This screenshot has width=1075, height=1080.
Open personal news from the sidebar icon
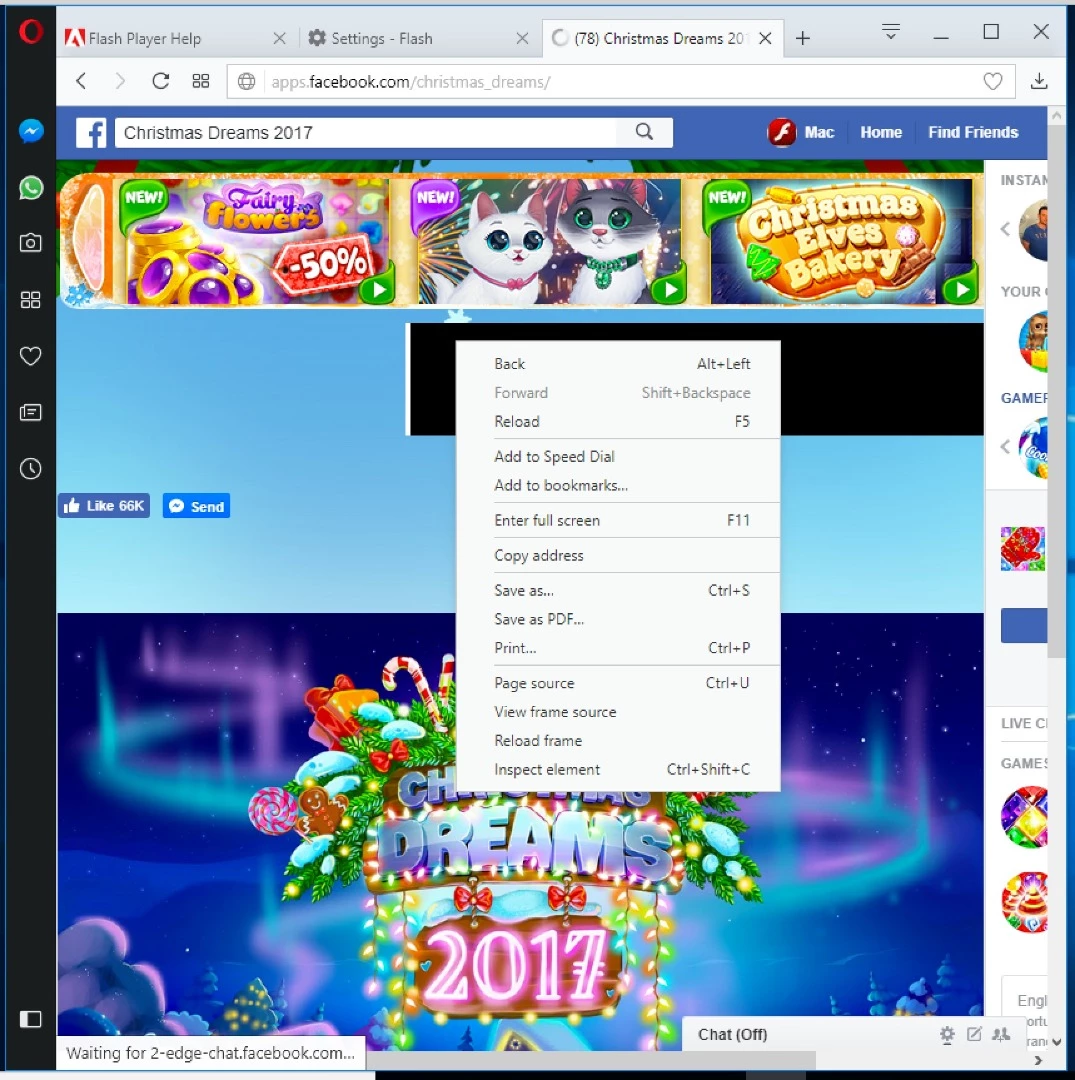coord(30,412)
